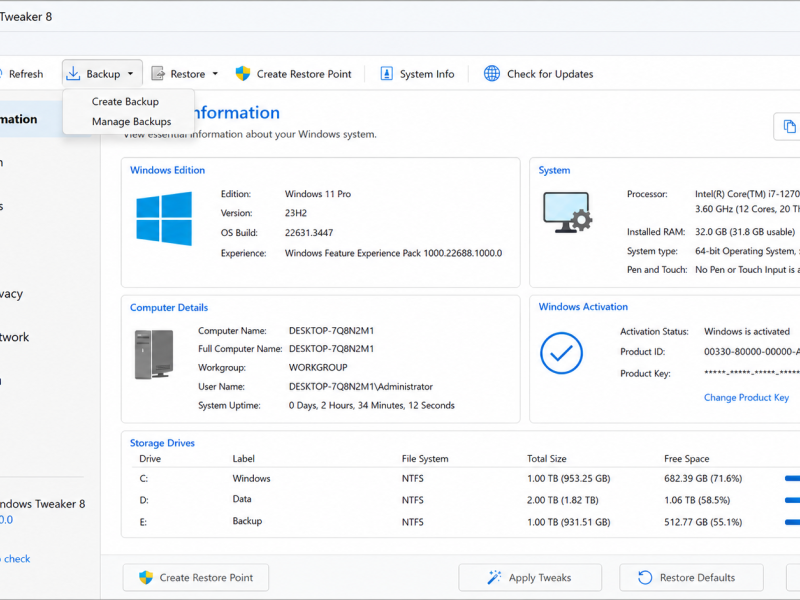Click the globe icon for updates

[x=492, y=73]
